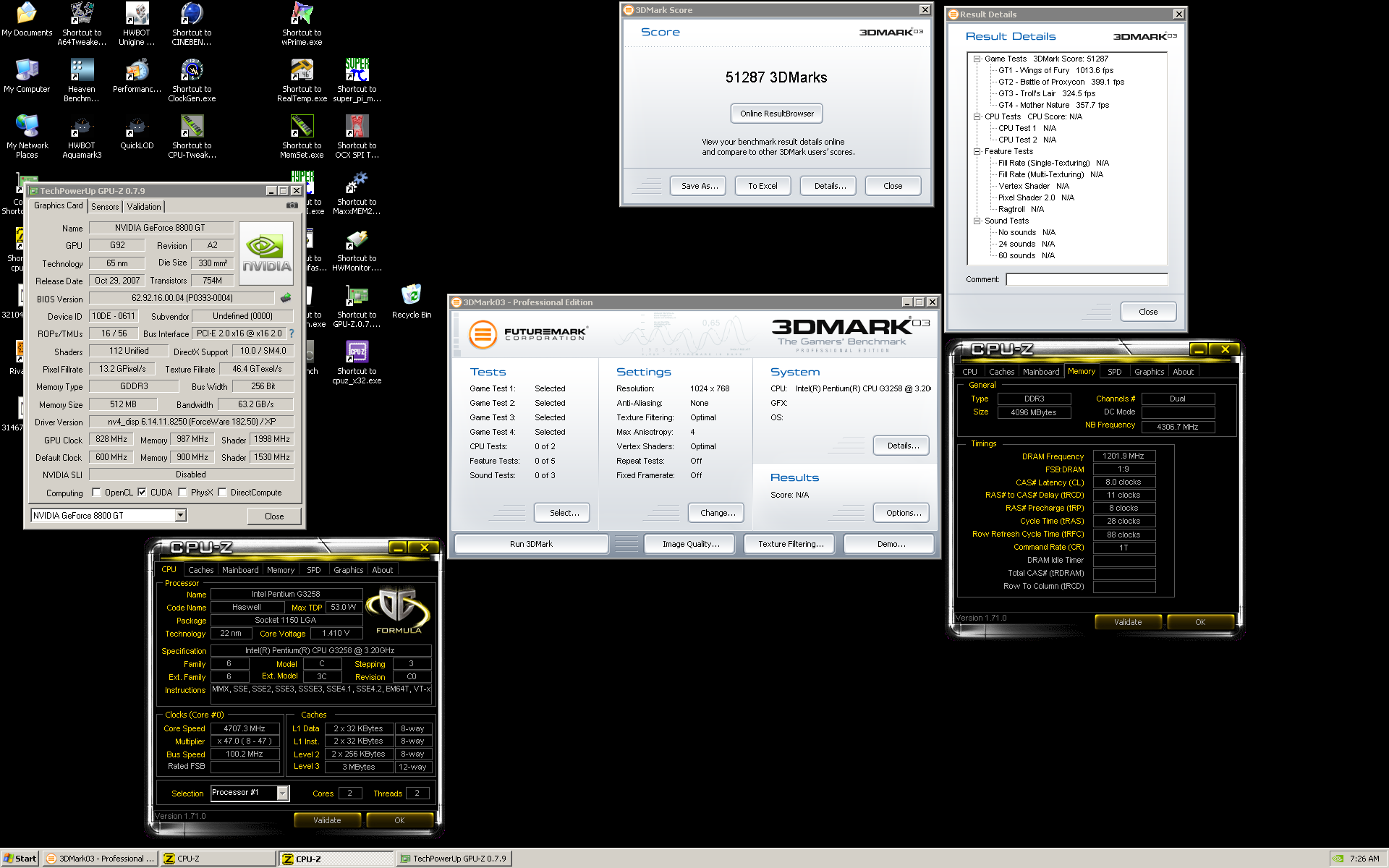The width and height of the screenshot is (1389, 868).
Task: Open Shortcut to RealTemp.exe icon
Action: (x=302, y=80)
